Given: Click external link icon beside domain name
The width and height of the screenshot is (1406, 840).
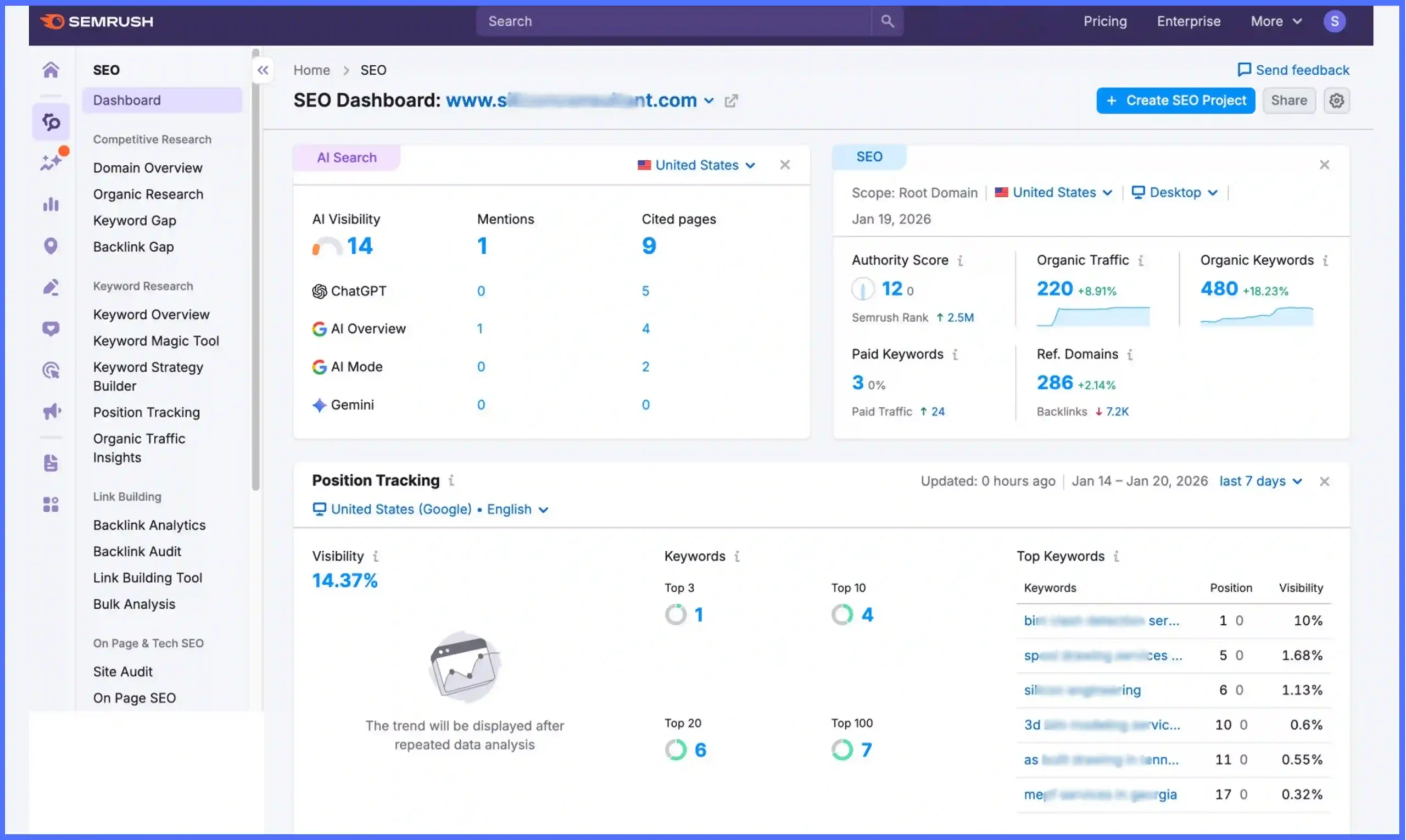Looking at the screenshot, I should [730, 101].
